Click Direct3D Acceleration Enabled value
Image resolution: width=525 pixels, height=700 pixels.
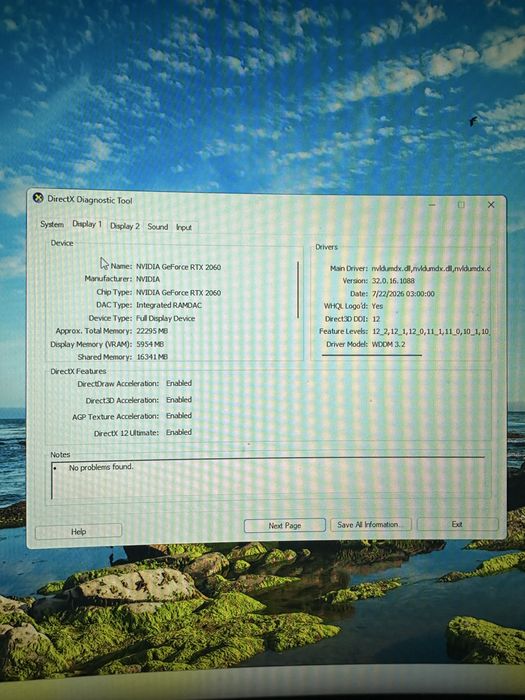pos(179,400)
